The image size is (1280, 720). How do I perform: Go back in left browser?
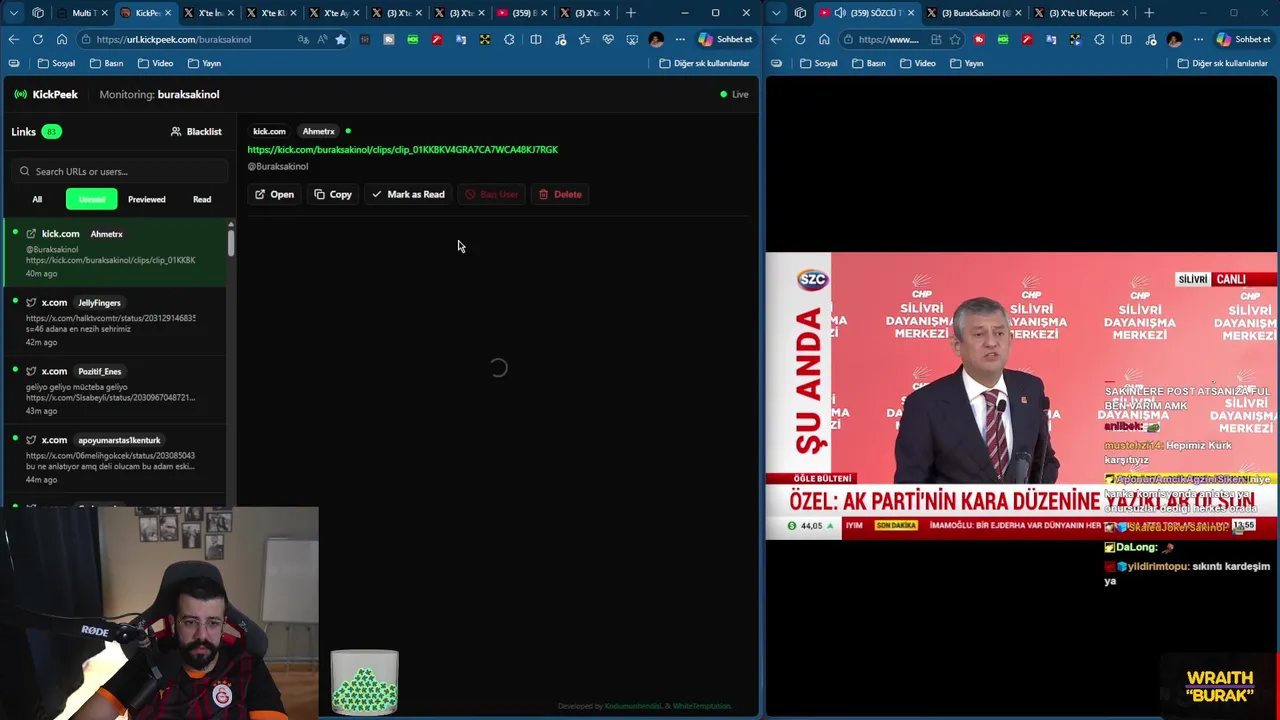tap(14, 39)
